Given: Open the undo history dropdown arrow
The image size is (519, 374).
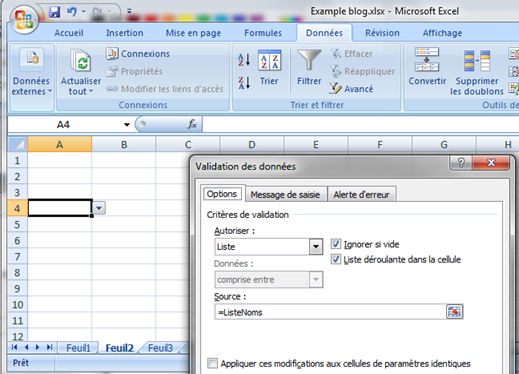Looking at the screenshot, I should [84, 12].
